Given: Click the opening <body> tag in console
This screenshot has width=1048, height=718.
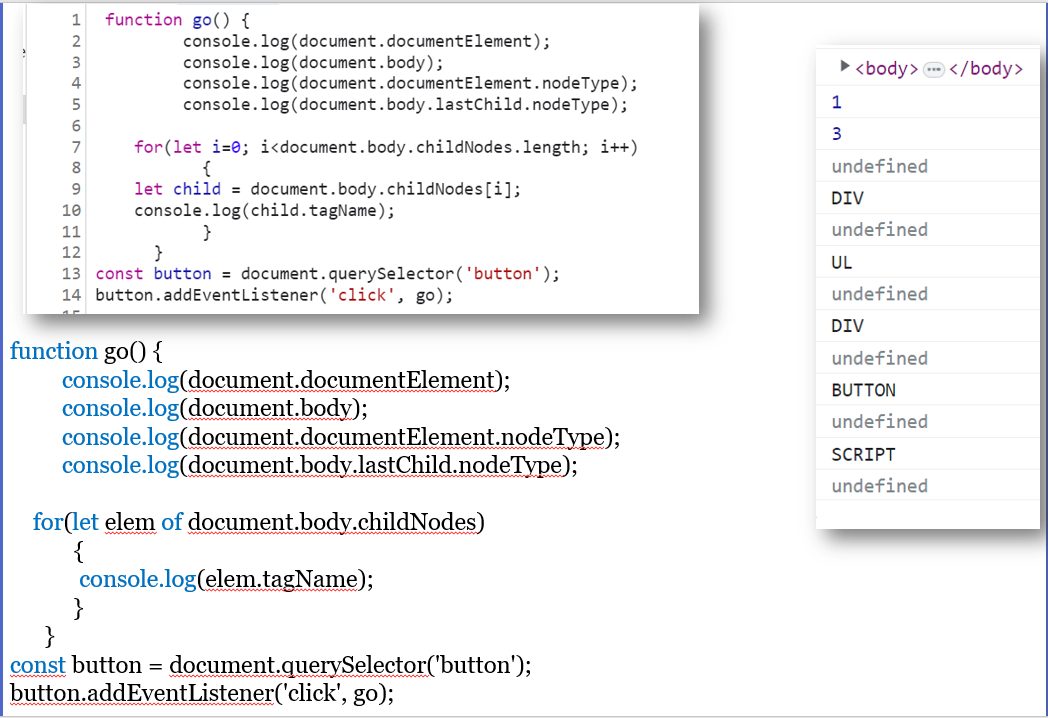Looking at the screenshot, I should coord(887,69).
